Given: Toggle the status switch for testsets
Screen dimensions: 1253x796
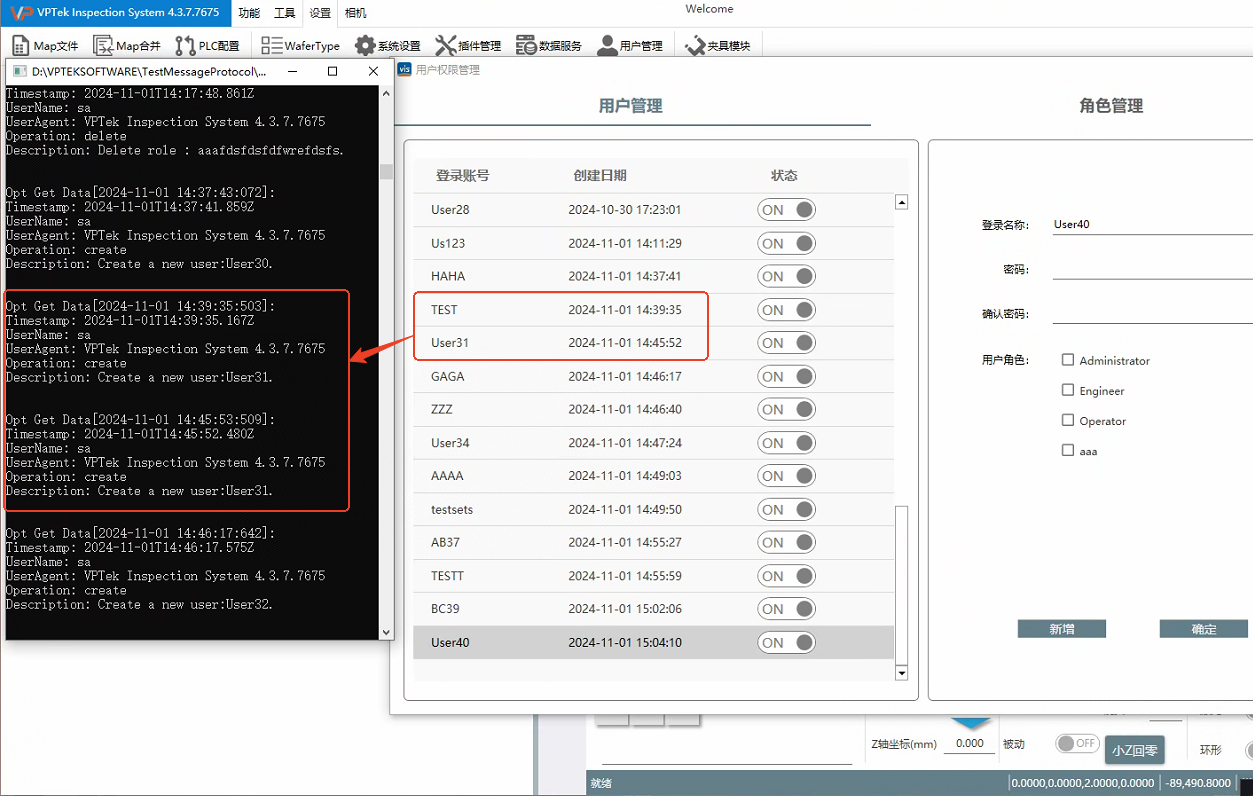Looking at the screenshot, I should (x=787, y=510).
